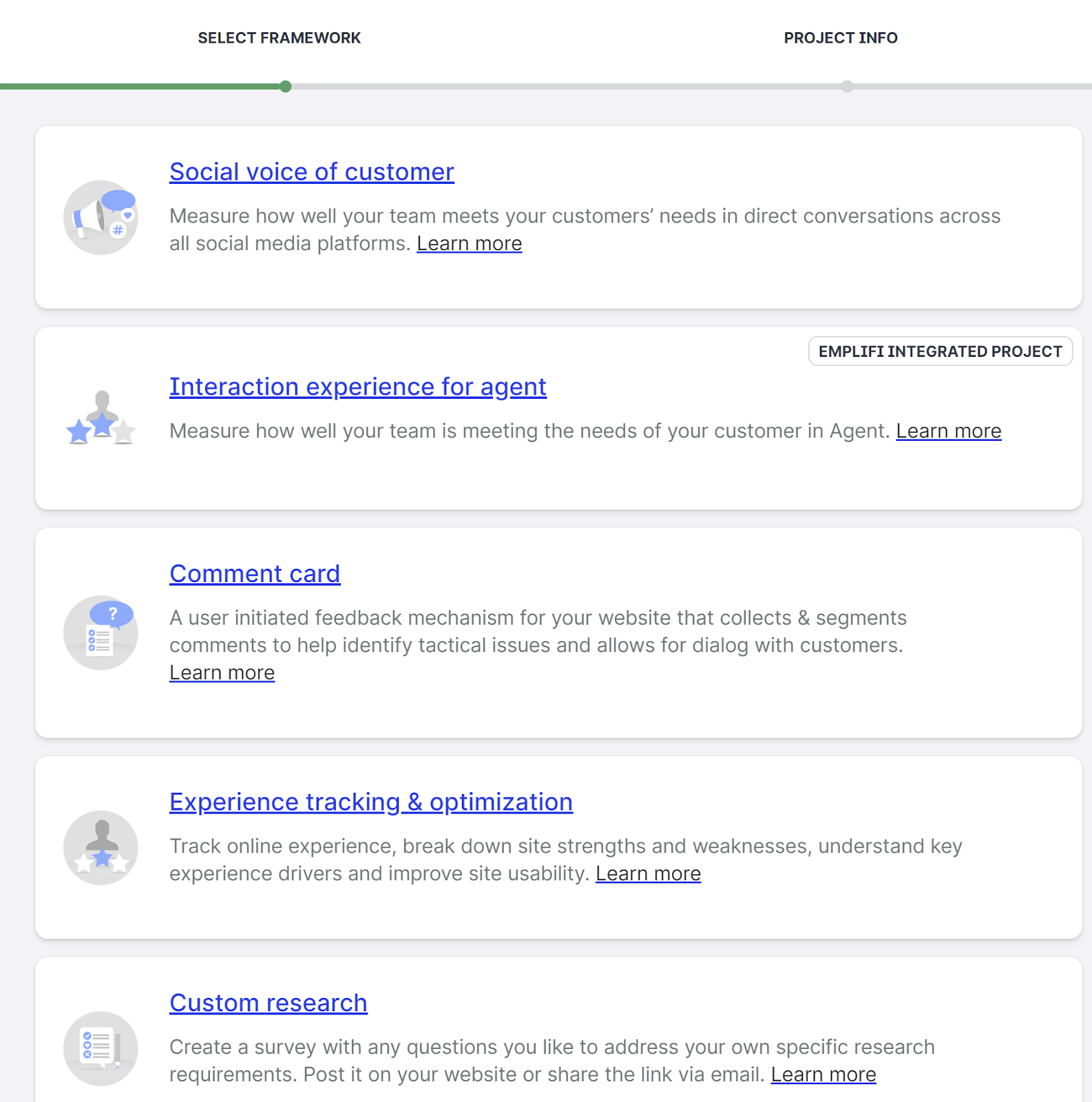This screenshot has width=1092, height=1102.
Task: Click the Social voice of customer megaphone icon
Action: coord(101,218)
